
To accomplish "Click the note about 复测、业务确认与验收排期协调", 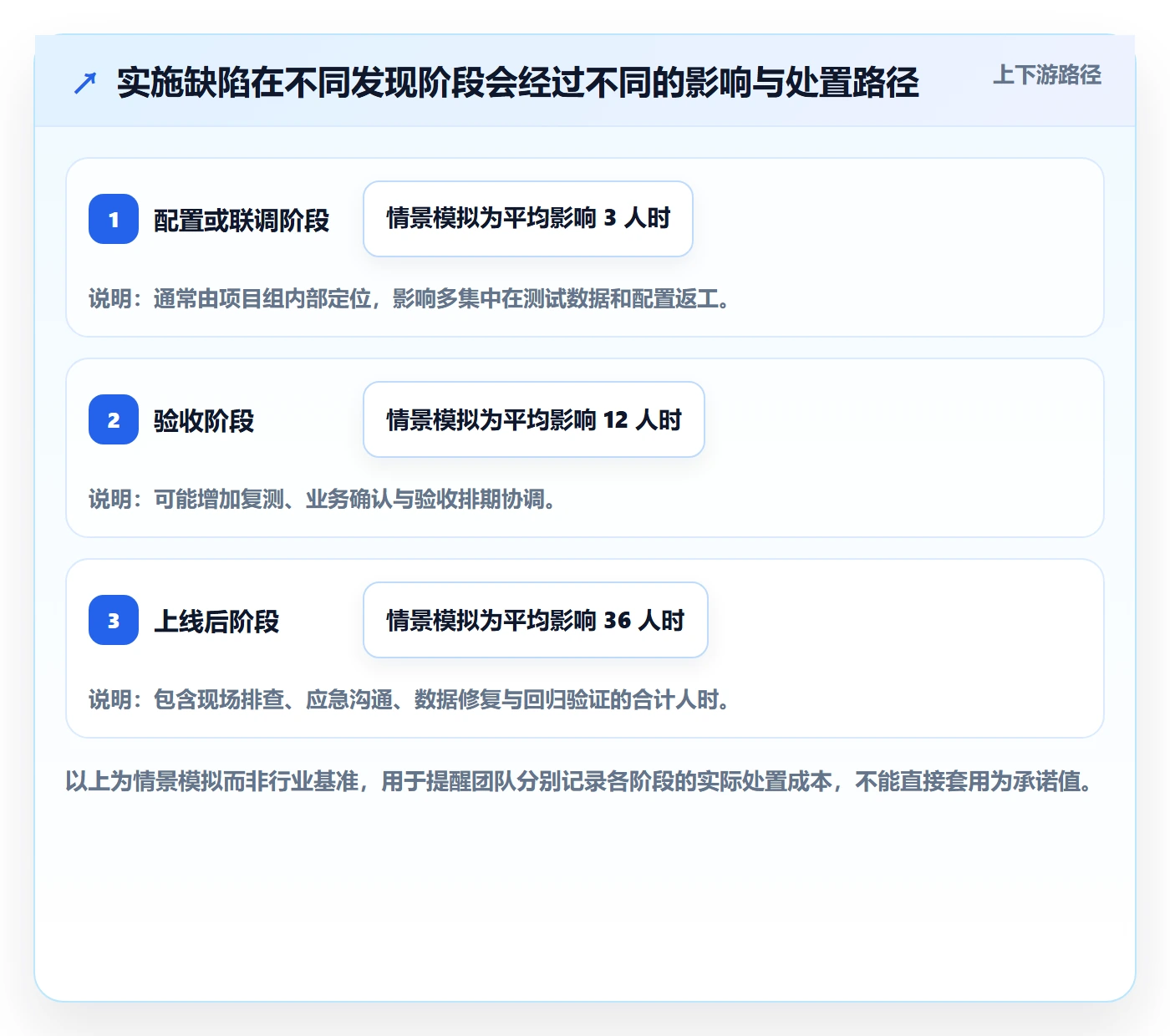I will 323,500.
